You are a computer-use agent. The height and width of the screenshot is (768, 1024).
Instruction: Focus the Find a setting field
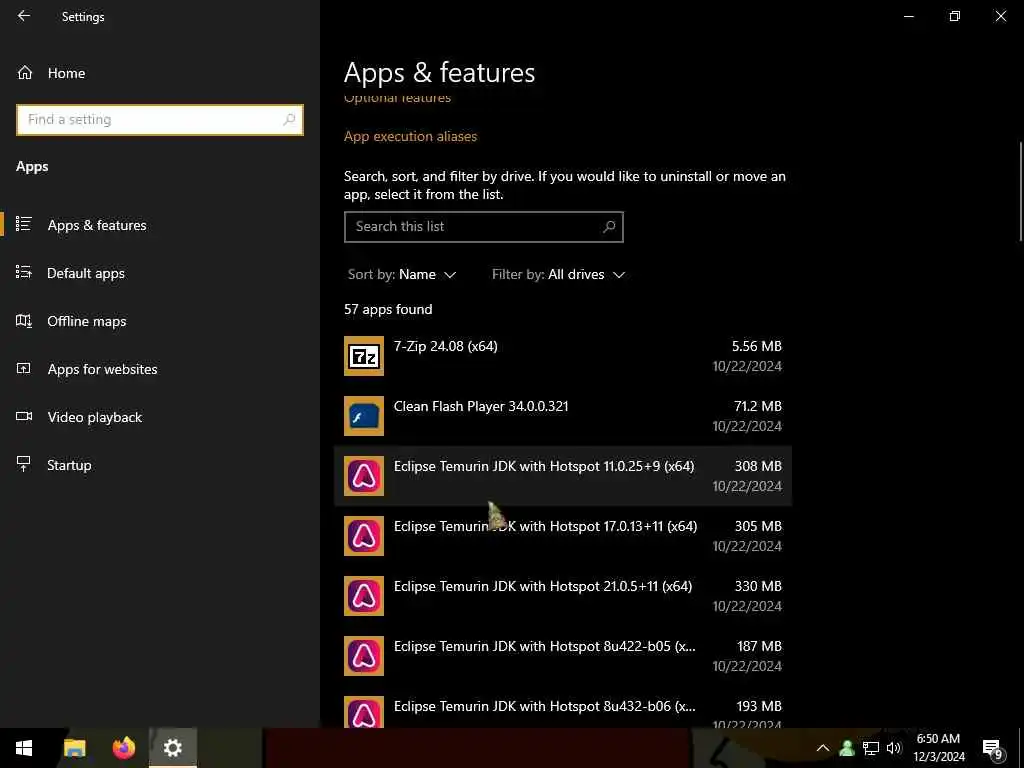pos(160,120)
